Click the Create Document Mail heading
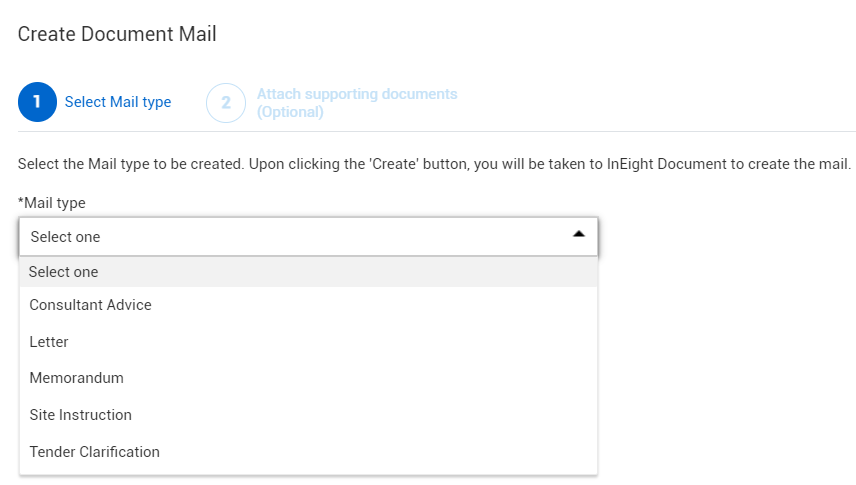856x485 pixels. point(117,34)
